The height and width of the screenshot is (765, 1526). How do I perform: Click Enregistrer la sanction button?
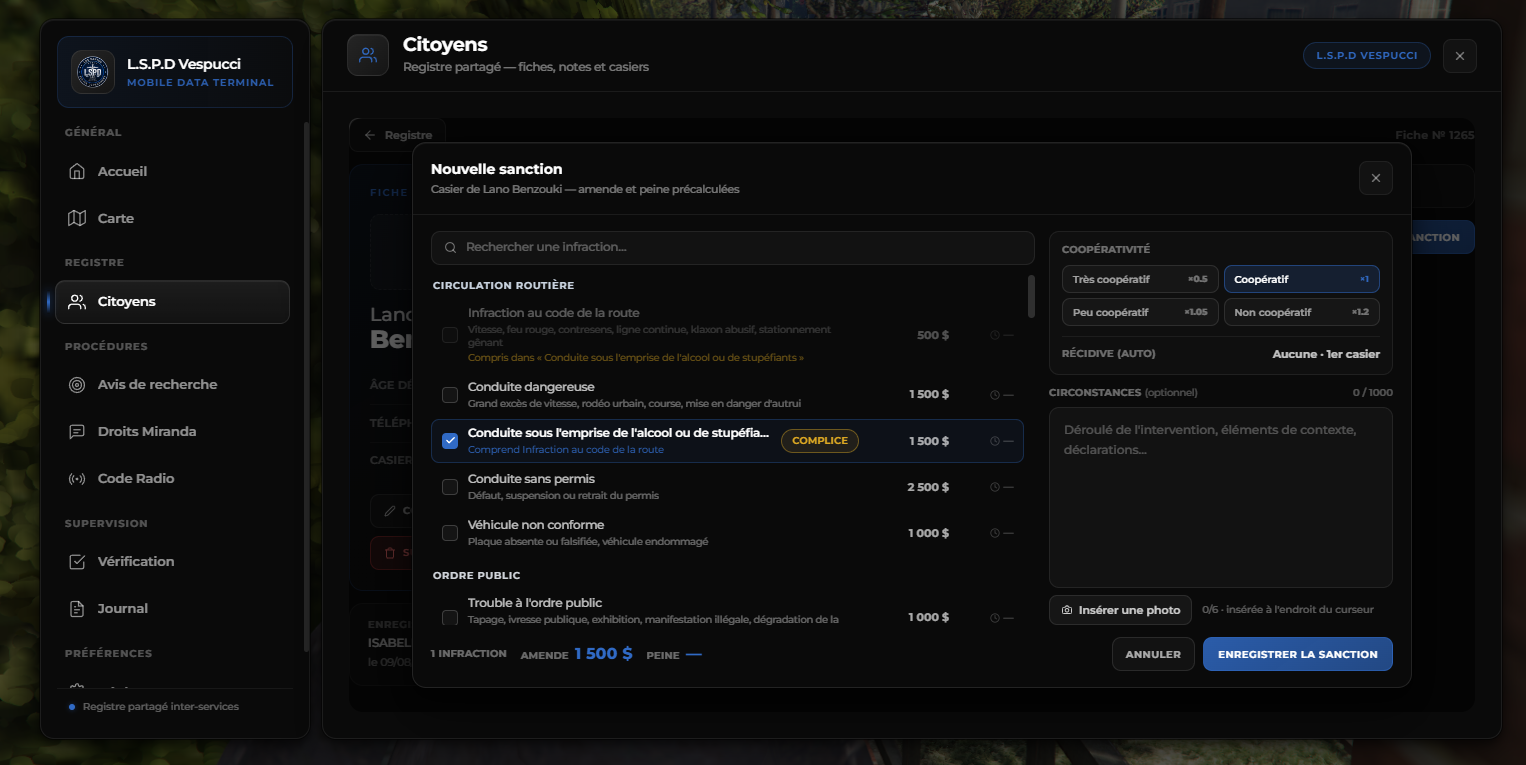[1298, 654]
